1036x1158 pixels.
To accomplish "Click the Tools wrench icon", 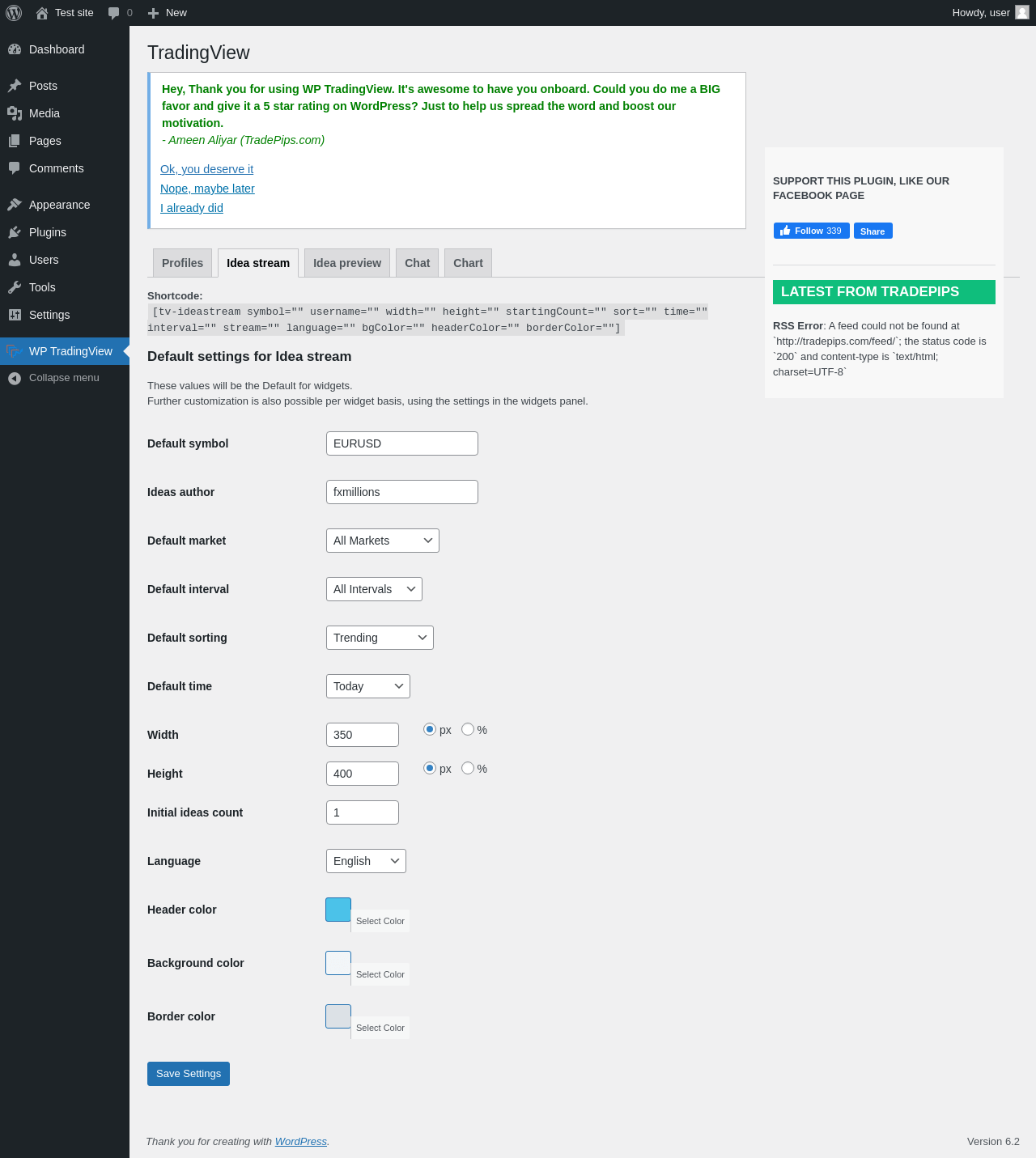I will click(x=15, y=287).
